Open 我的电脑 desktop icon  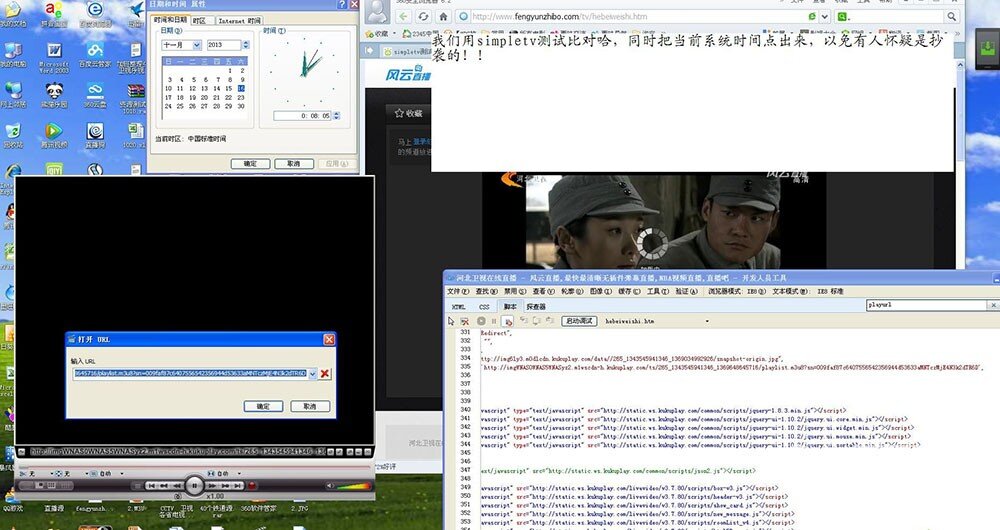[13, 55]
